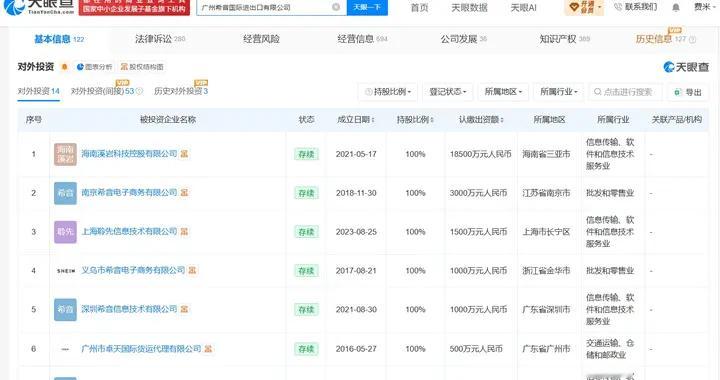Click the 海南溪岩 company logo thumbnail
Screen dimensions: 720x380
pos(65,154)
